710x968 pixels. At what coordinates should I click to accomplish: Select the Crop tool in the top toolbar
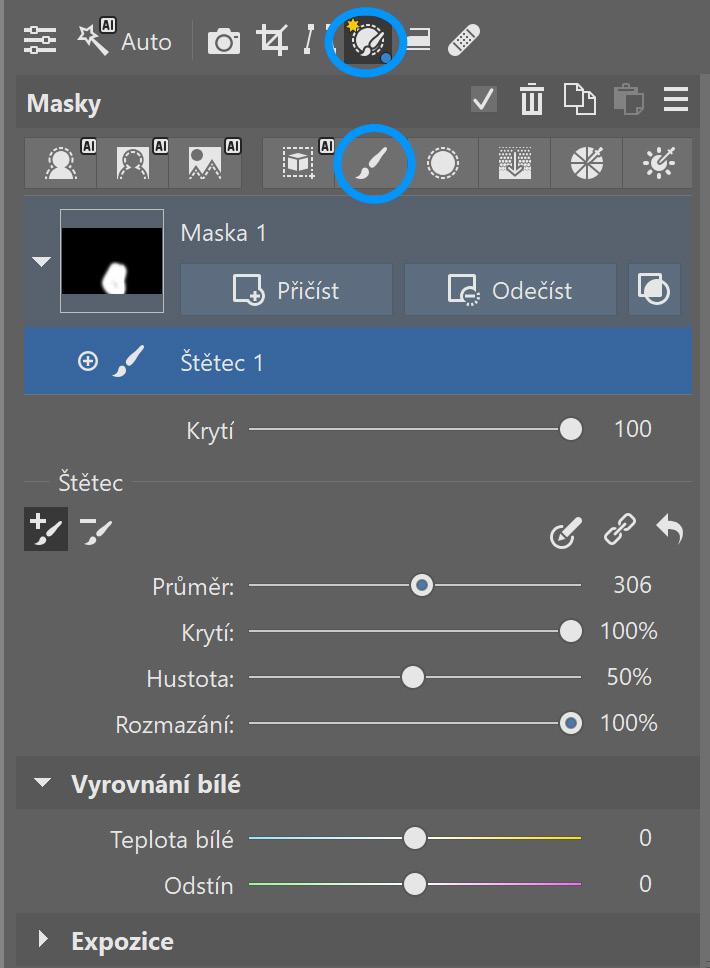[271, 41]
